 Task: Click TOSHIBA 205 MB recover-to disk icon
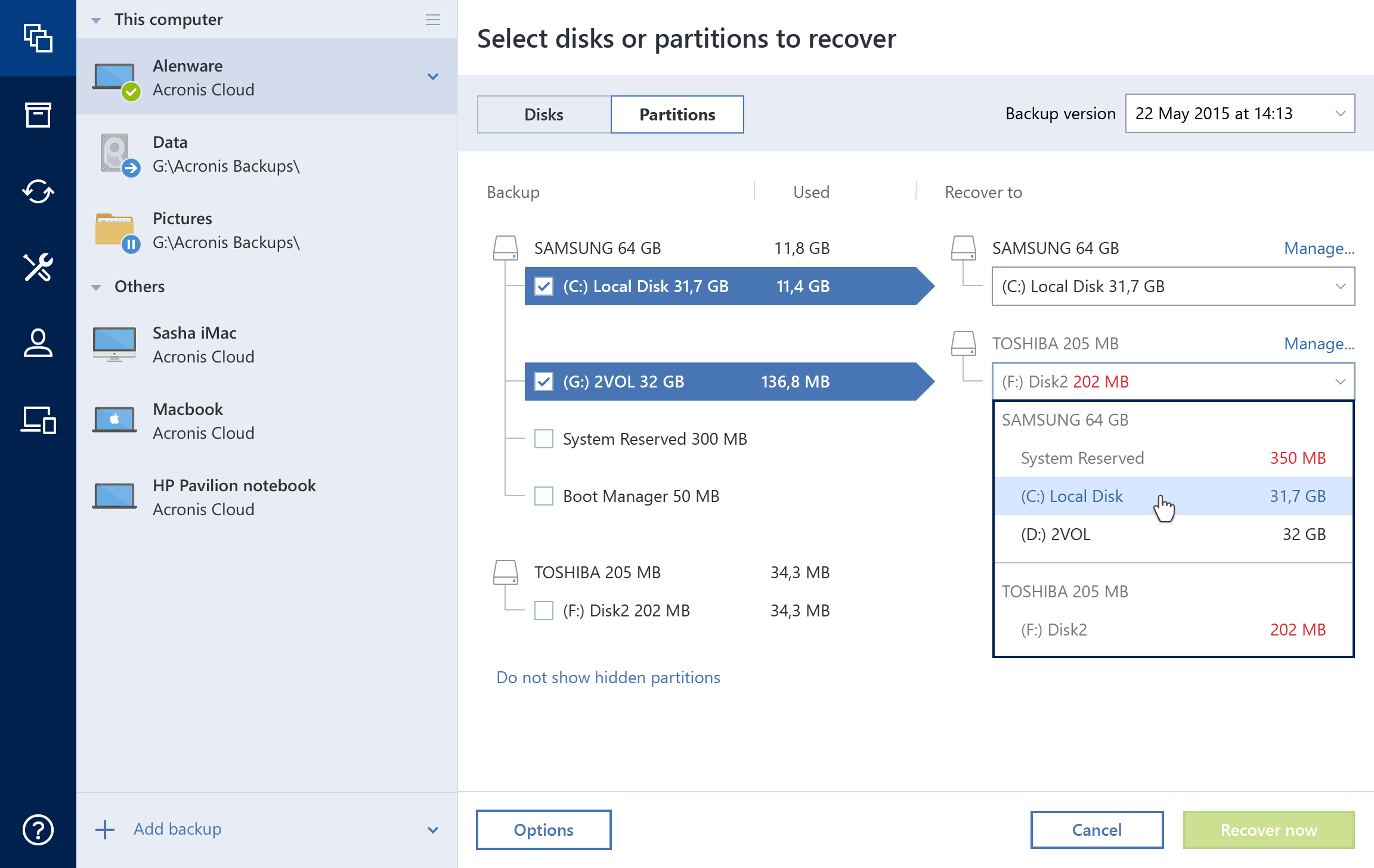[x=964, y=343]
